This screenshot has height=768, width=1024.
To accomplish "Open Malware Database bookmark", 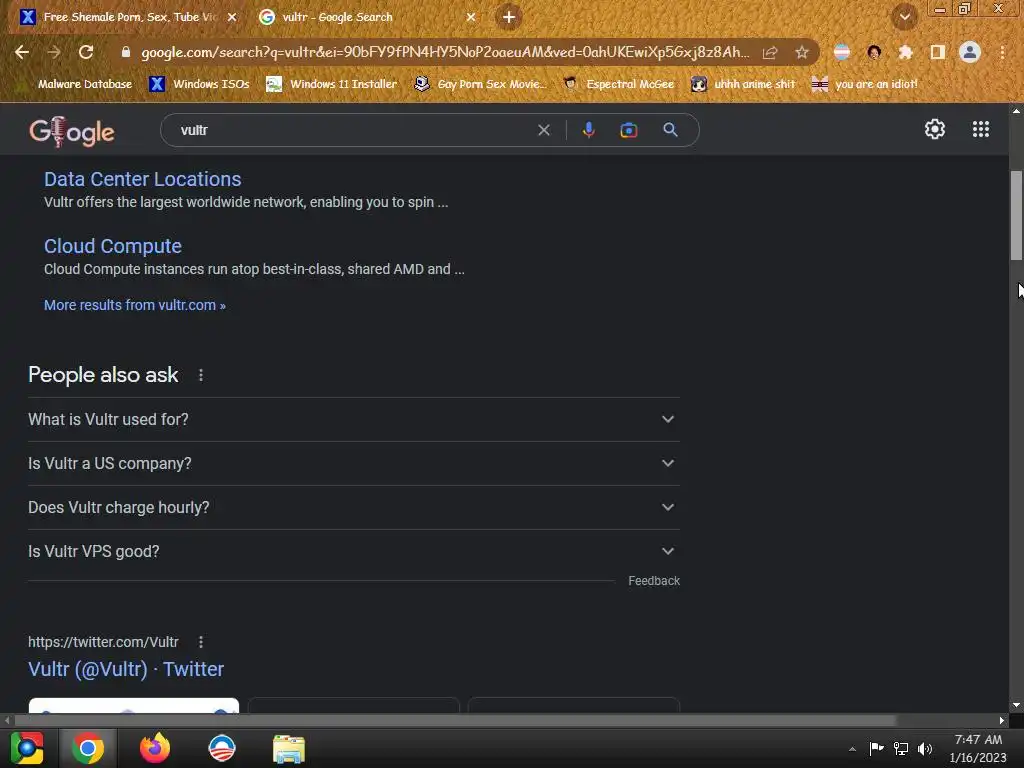I will [75, 84].
